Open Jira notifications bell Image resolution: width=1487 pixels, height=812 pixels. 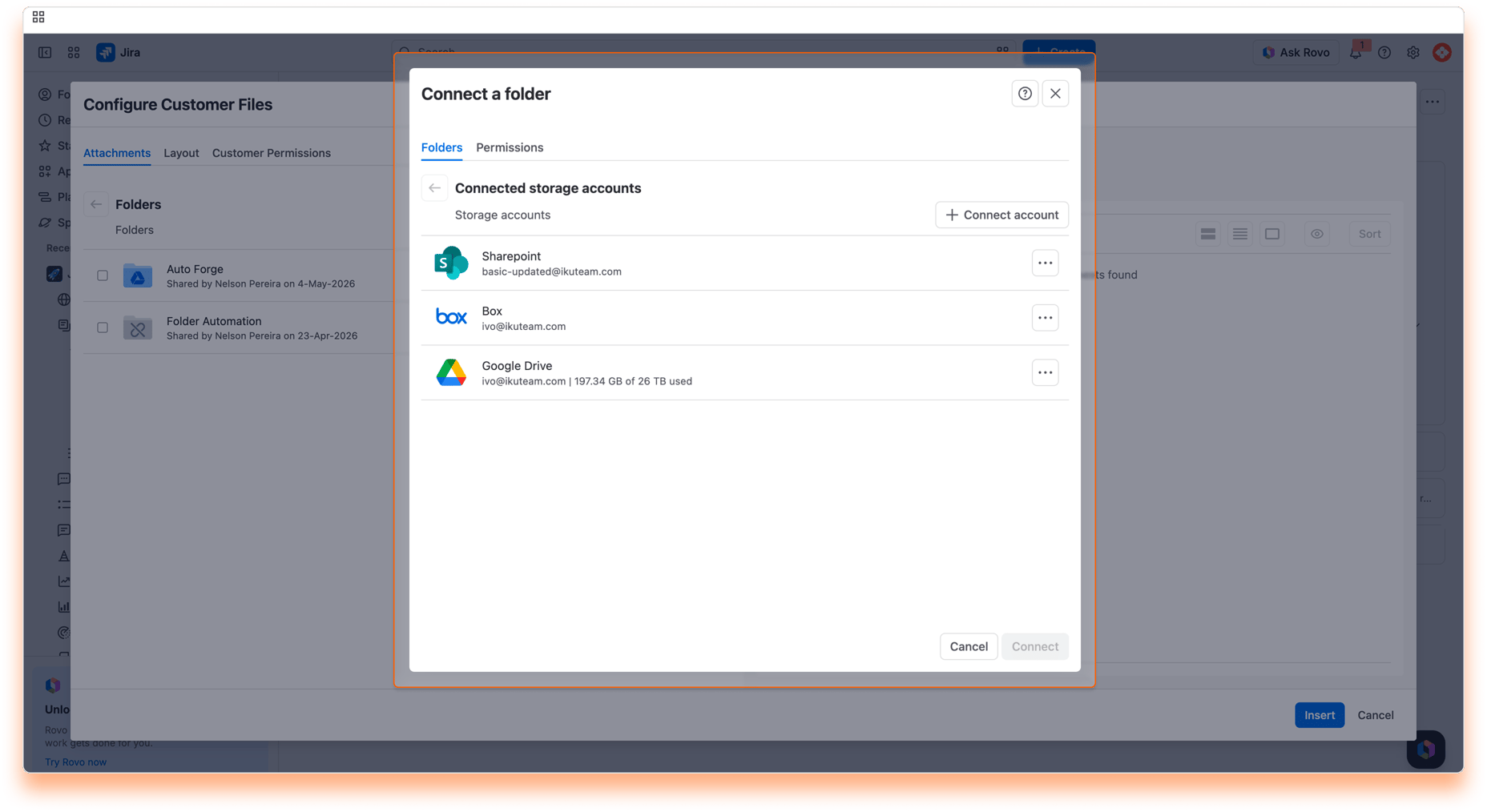[1356, 53]
